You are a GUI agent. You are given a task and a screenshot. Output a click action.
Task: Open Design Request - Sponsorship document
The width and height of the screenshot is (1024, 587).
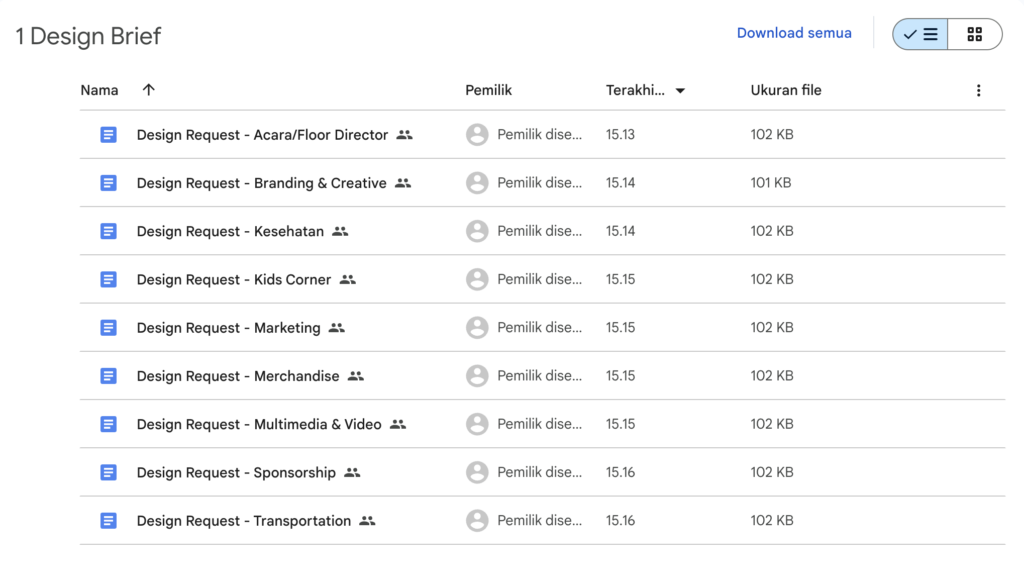(236, 472)
